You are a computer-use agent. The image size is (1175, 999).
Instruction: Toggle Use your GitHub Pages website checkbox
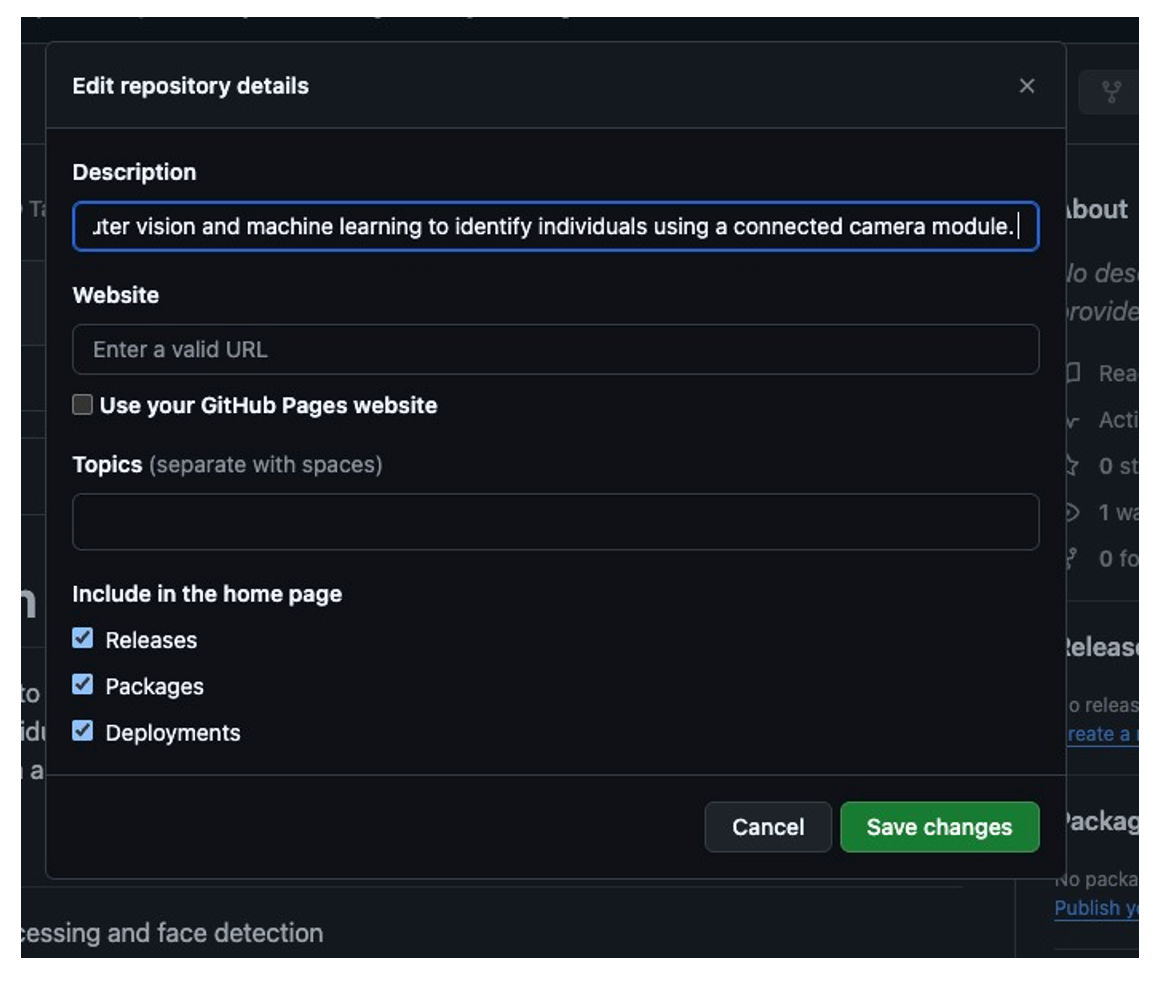click(x=83, y=405)
